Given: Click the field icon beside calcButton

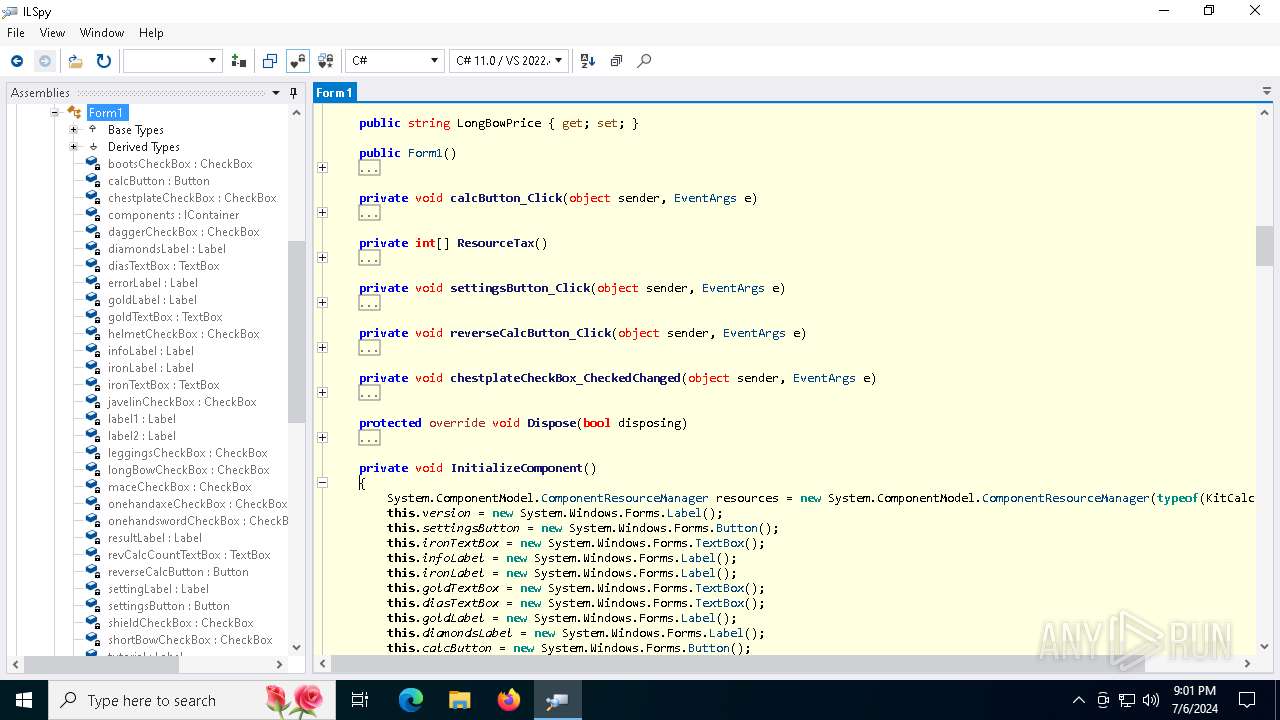Looking at the screenshot, I should pyautogui.click(x=93, y=181).
